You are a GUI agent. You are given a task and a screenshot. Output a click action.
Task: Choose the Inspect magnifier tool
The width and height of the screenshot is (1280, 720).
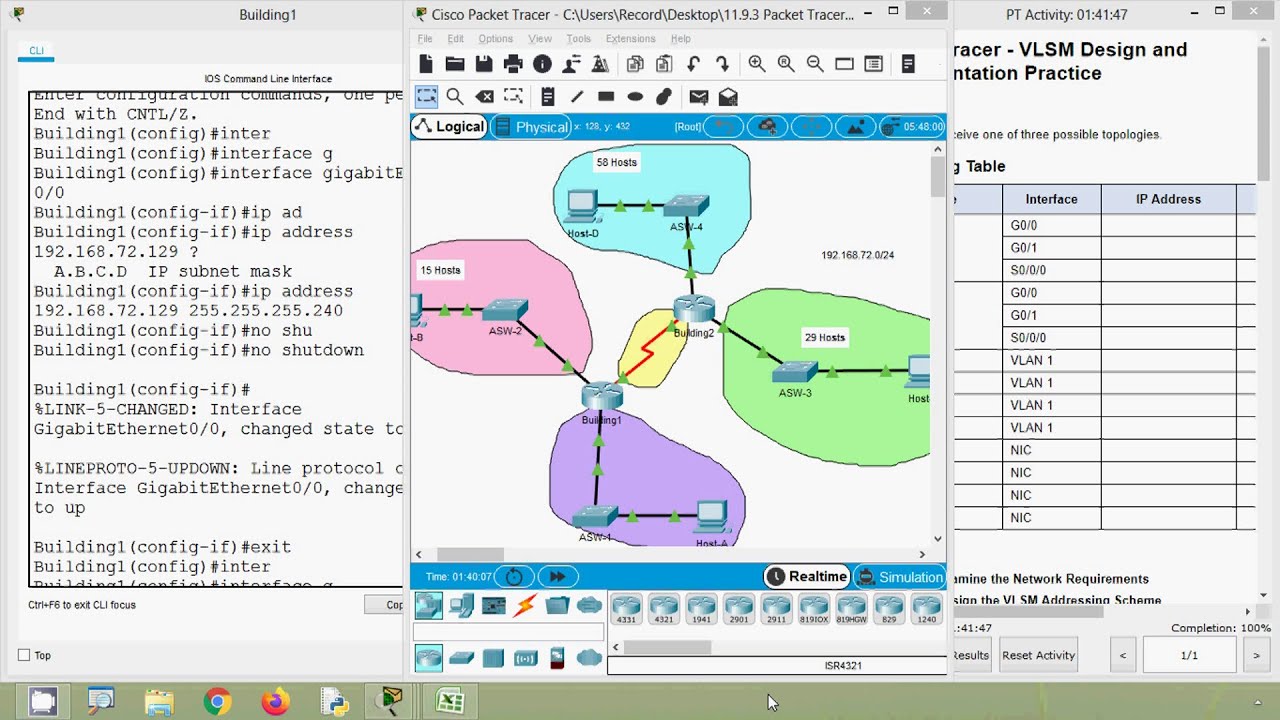(455, 97)
